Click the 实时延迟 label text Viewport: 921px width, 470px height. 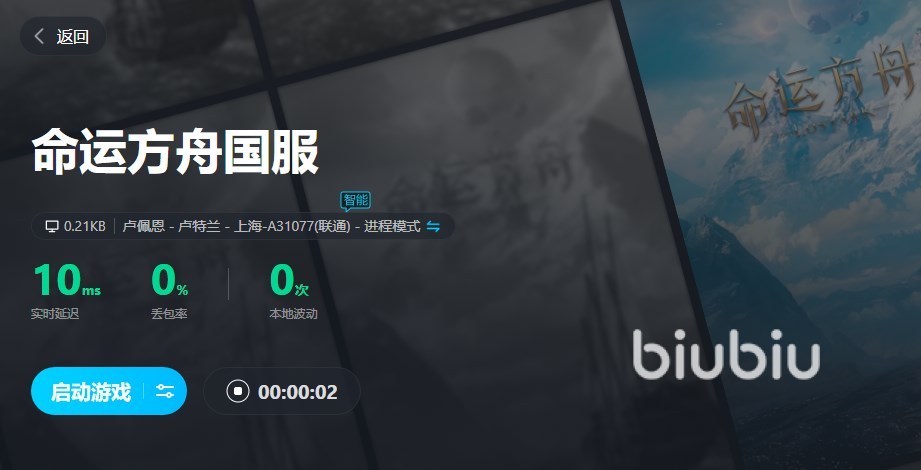tap(55, 314)
